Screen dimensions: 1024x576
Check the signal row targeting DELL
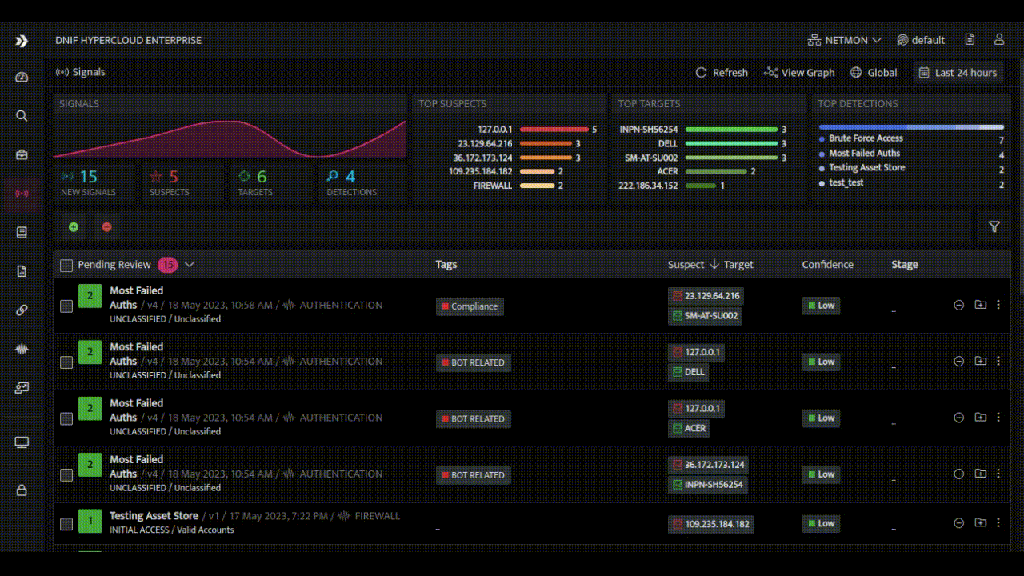(x=66, y=362)
